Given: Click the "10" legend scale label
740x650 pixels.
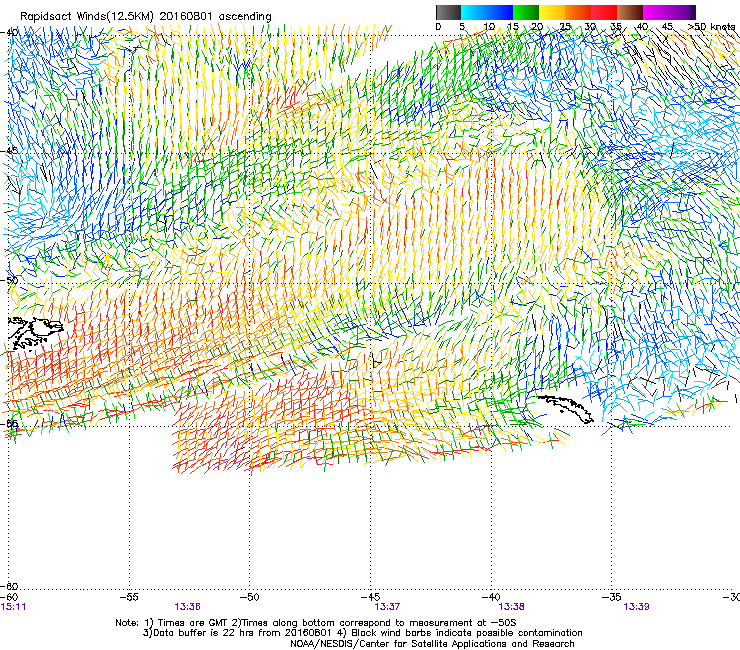Looking at the screenshot, I should pyautogui.click(x=489, y=26).
